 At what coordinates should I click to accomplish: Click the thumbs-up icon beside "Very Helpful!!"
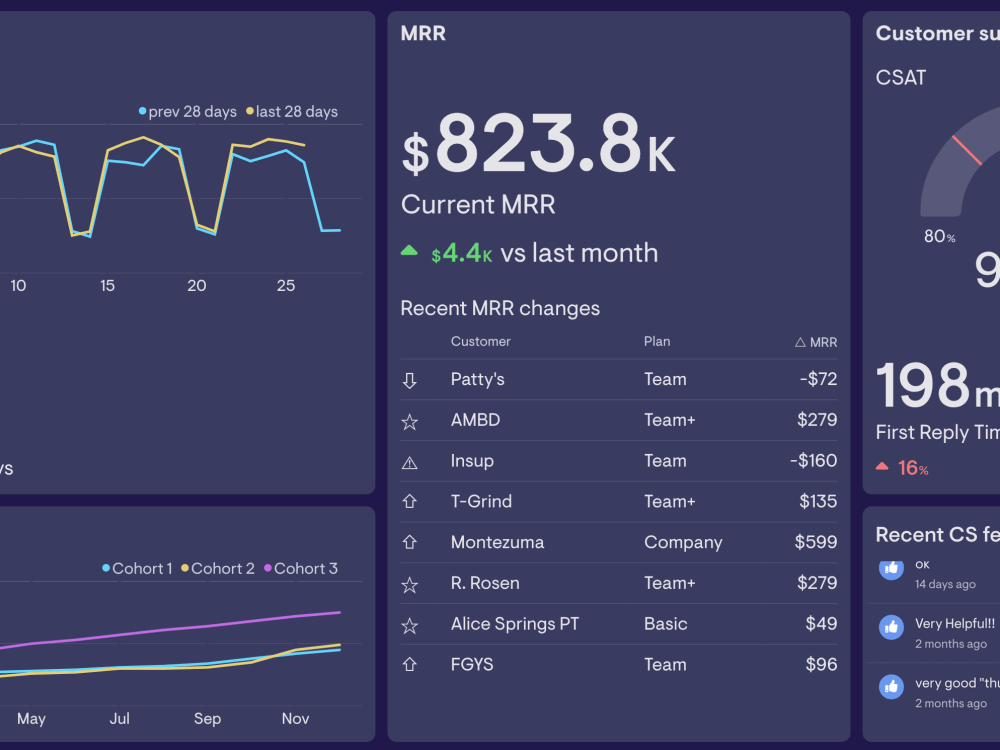click(891, 627)
